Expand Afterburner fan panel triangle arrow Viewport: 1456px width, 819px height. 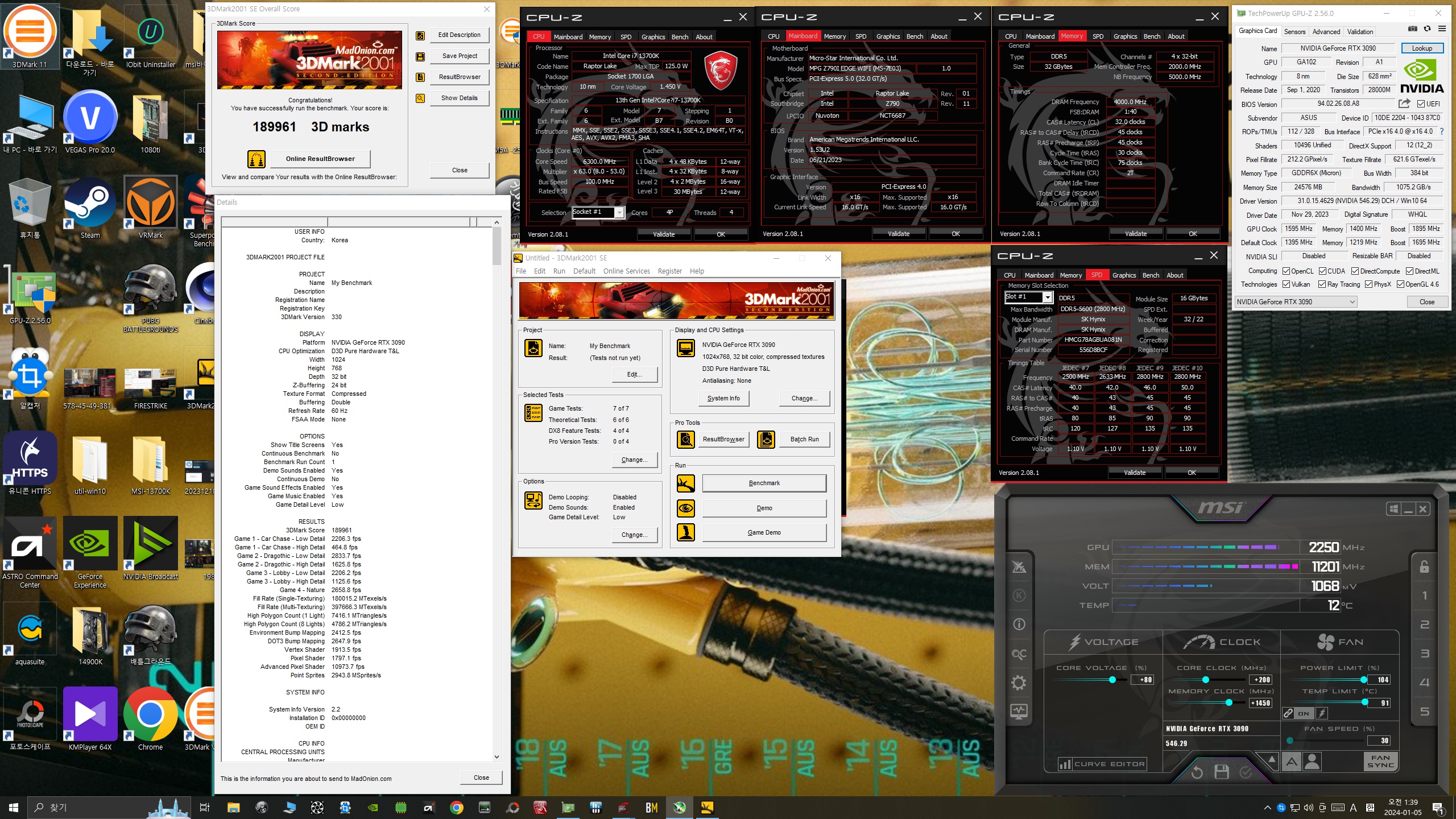point(1271,760)
